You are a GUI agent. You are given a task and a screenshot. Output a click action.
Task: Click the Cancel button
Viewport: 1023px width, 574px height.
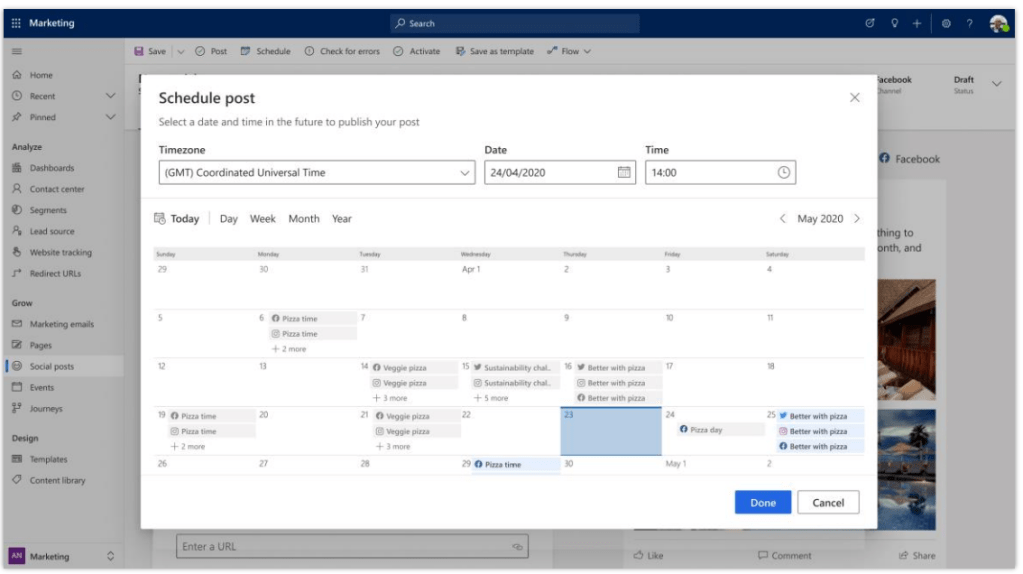[828, 503]
